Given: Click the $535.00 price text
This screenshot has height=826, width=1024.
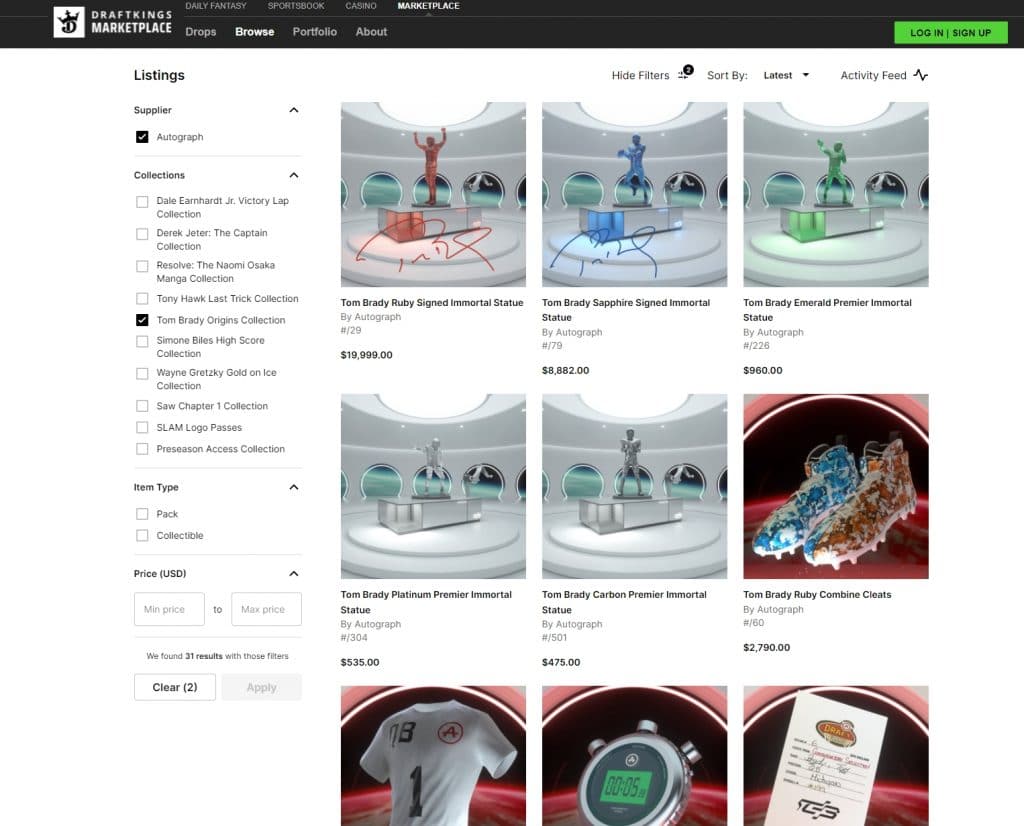Looking at the screenshot, I should point(360,662).
